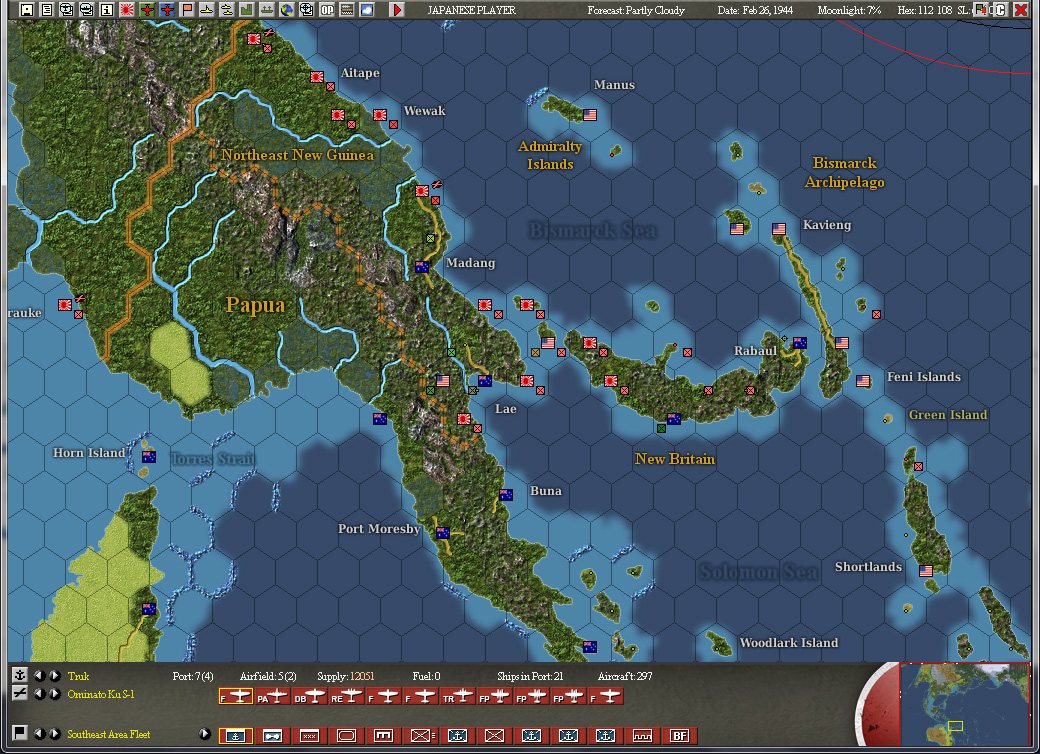
Task: Toggle the cloud weather overlay icon
Action: point(367,10)
